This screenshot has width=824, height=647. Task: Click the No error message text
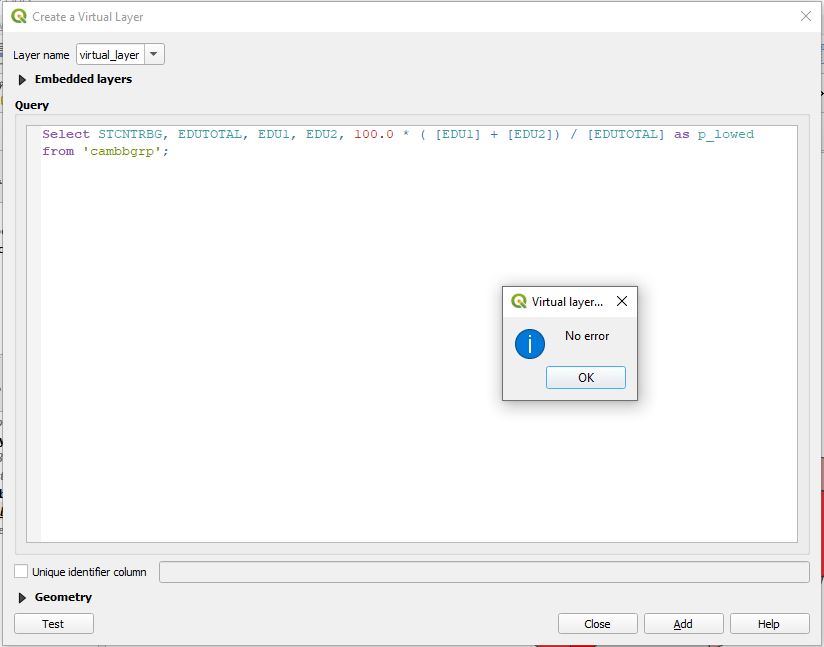click(x=586, y=336)
